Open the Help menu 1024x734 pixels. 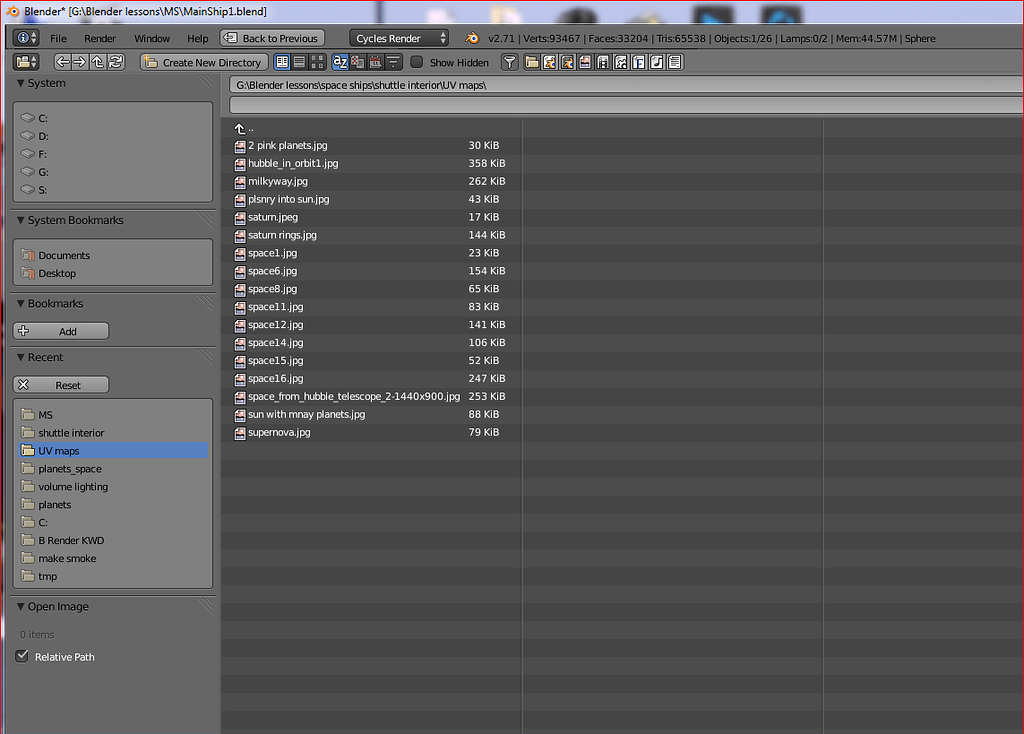coord(197,39)
